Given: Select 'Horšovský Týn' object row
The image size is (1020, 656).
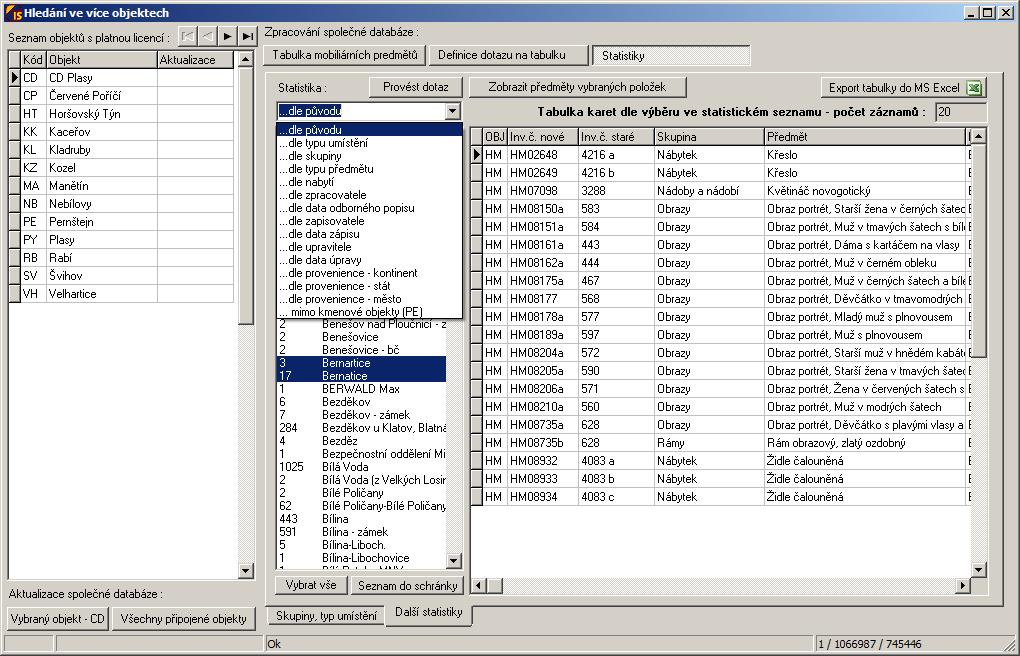Looking at the screenshot, I should coord(85,114).
